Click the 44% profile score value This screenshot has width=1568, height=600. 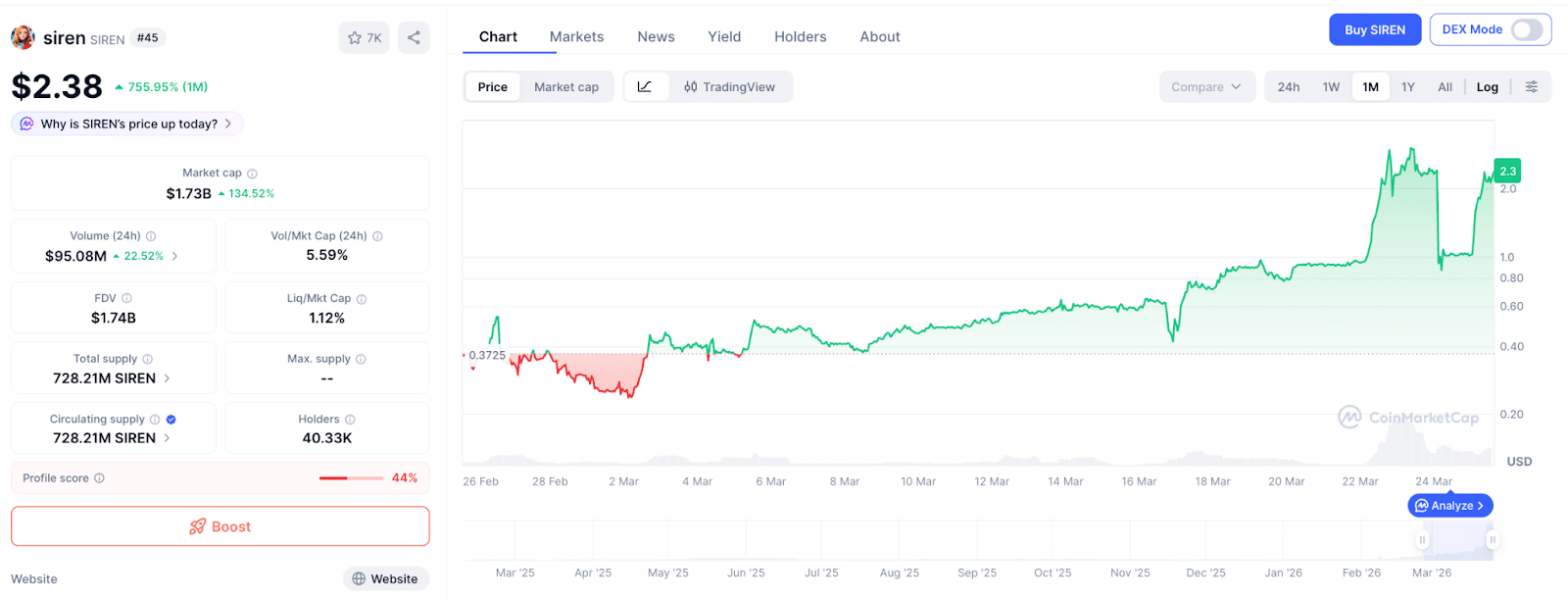[x=405, y=478]
